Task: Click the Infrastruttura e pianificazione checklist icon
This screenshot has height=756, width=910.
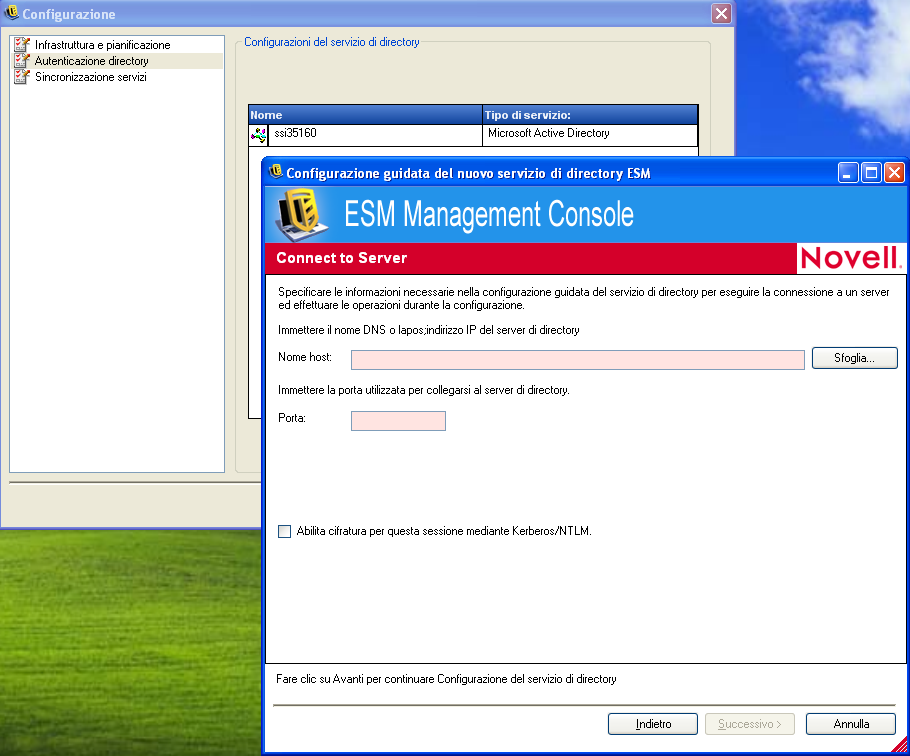Action: (22, 45)
